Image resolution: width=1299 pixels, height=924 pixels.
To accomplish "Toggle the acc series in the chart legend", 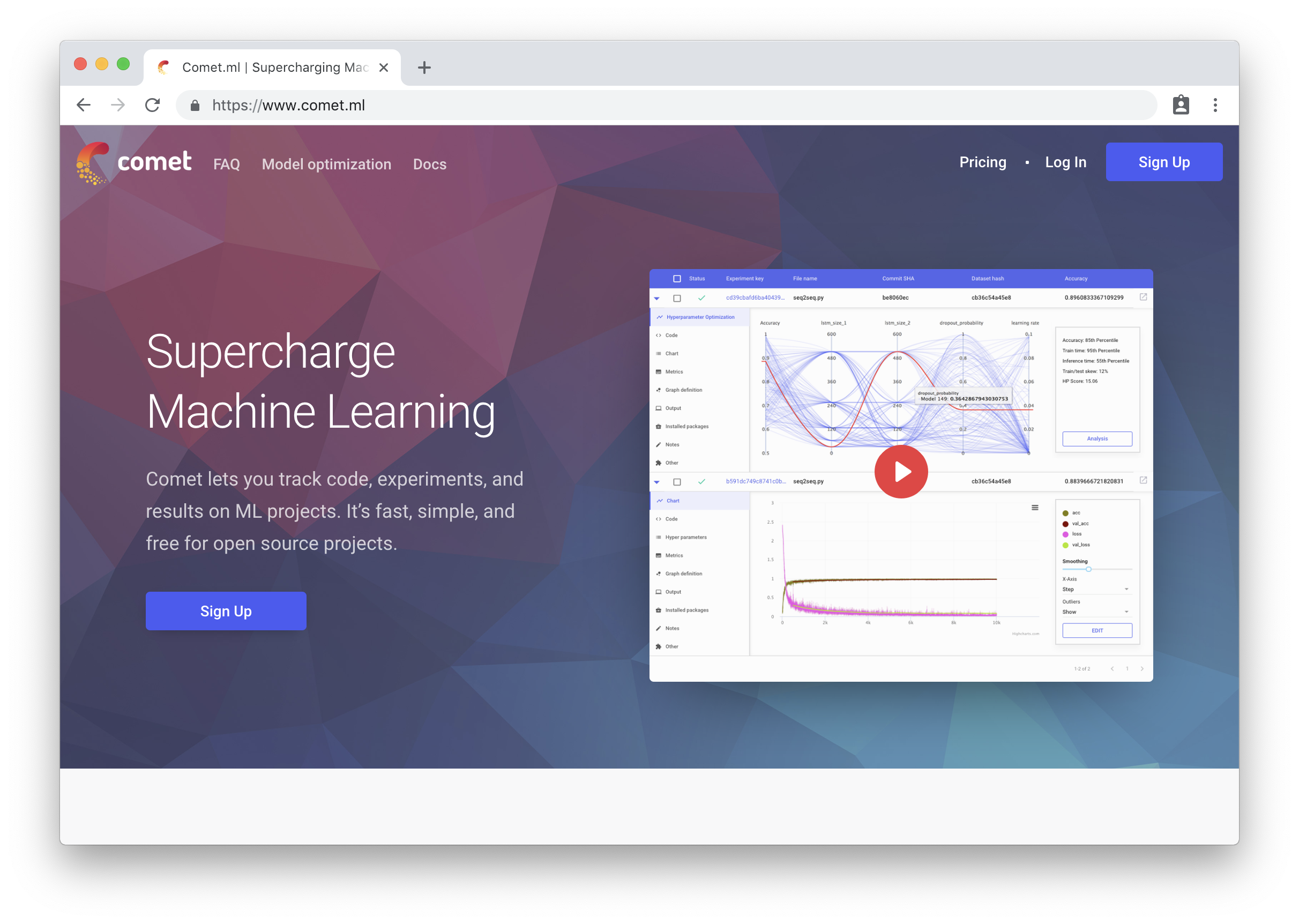I will [1071, 512].
